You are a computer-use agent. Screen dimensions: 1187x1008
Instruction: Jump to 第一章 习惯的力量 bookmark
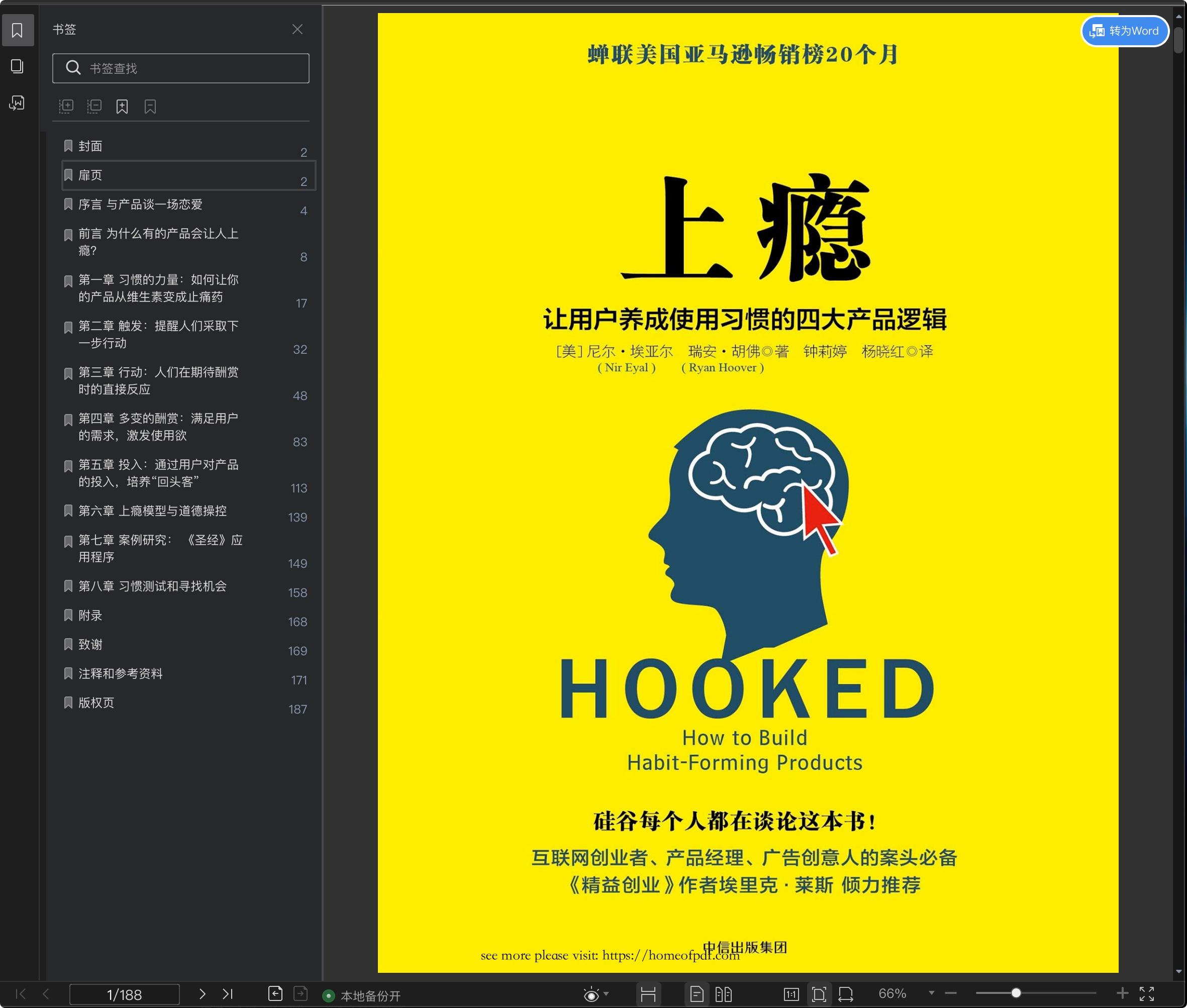[188, 288]
